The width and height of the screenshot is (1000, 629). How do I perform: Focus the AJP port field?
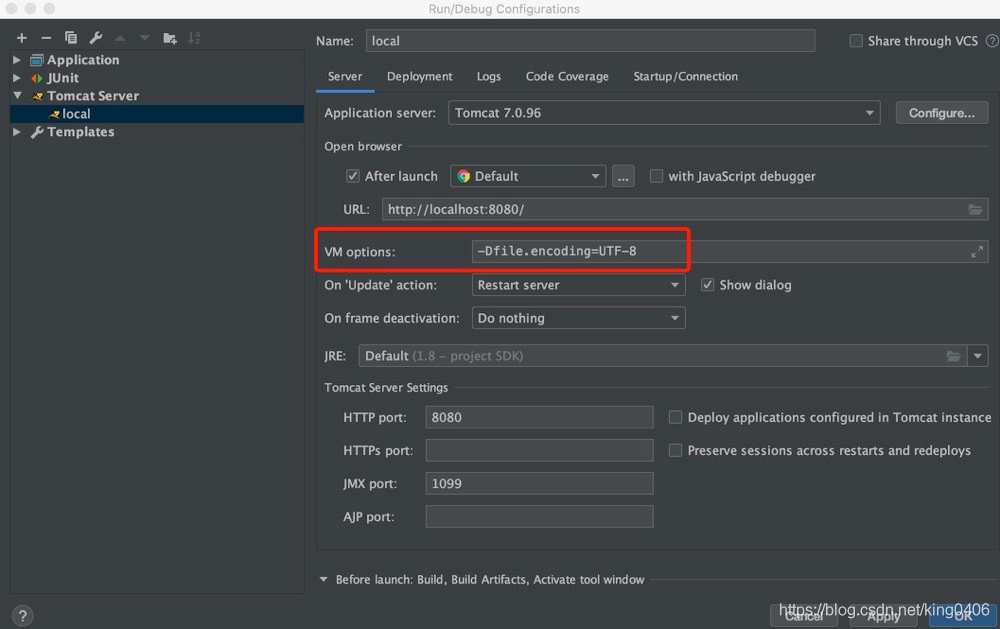[x=540, y=517]
